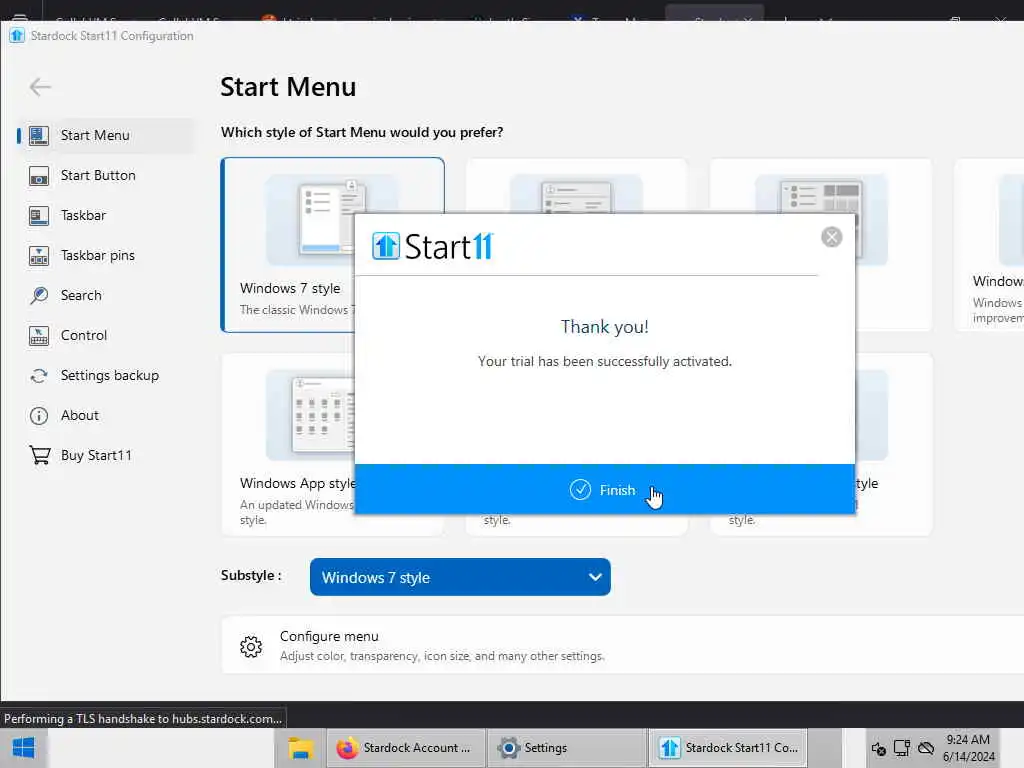The image size is (1024, 768).
Task: Close the Start11 trial dialog
Action: click(x=831, y=236)
